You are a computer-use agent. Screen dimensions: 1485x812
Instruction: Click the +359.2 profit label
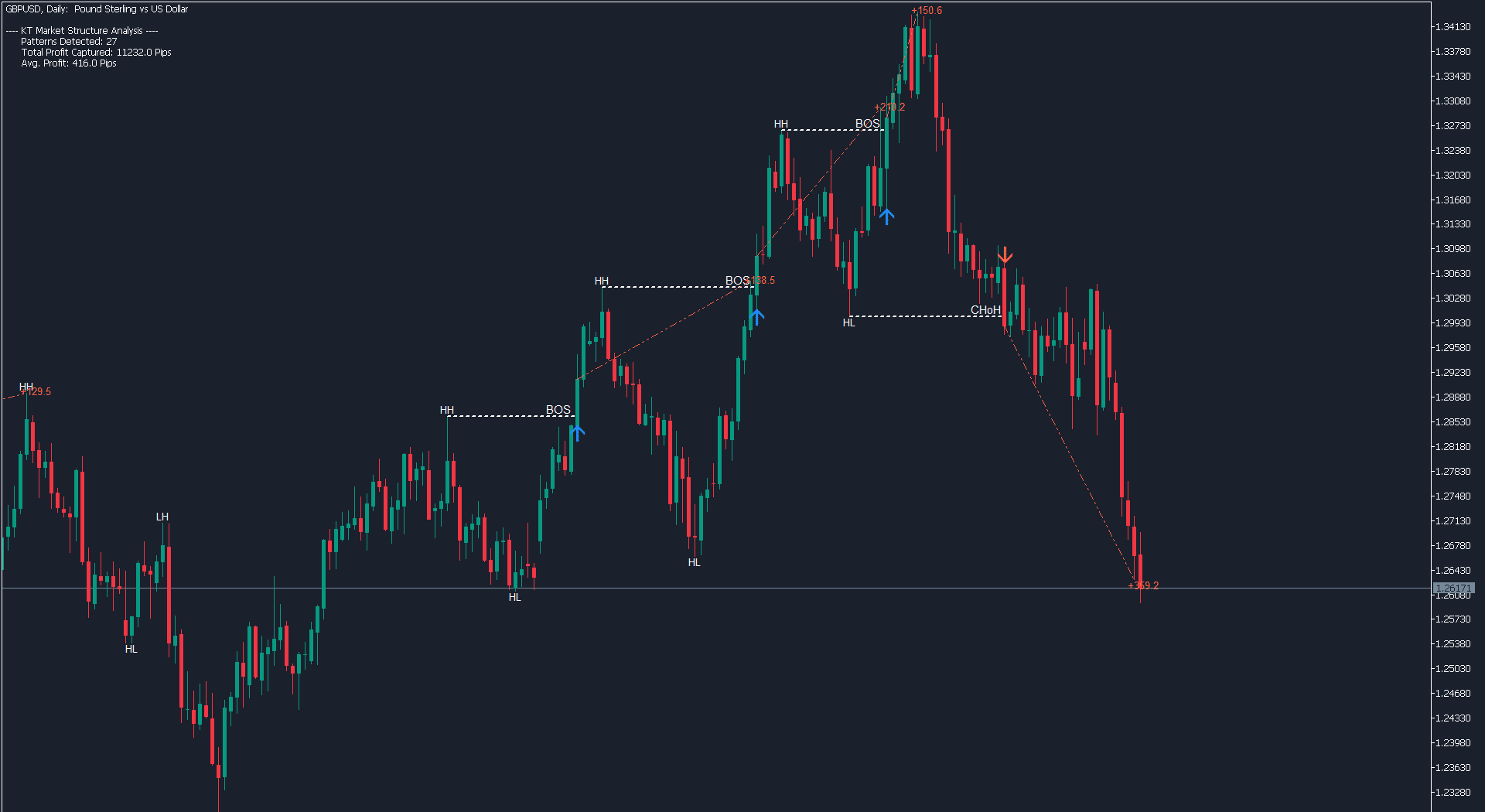click(x=1143, y=585)
